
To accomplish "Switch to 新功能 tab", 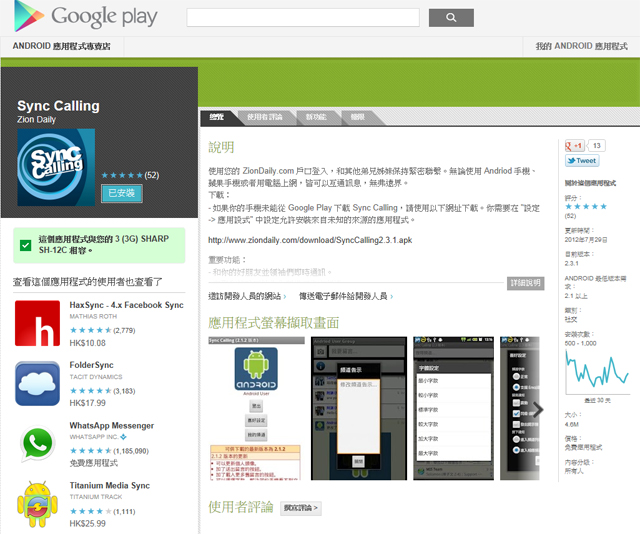I will tap(316, 117).
